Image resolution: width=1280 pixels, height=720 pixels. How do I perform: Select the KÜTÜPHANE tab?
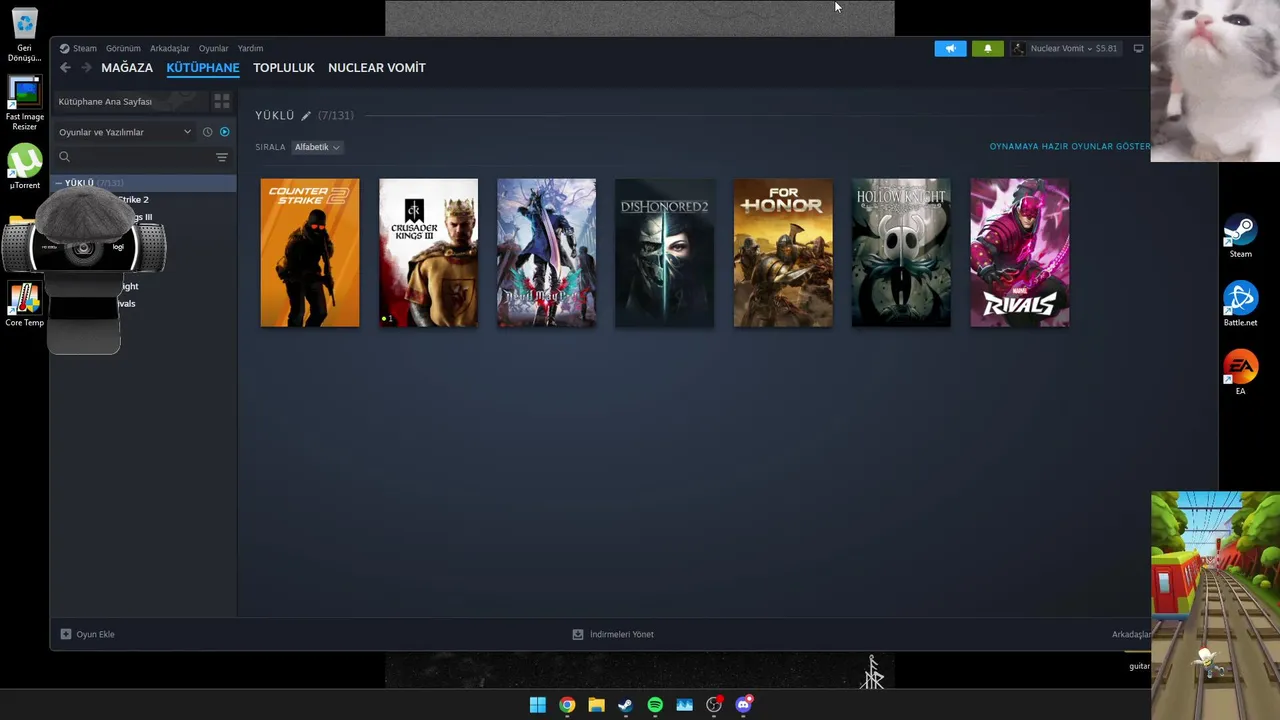[x=203, y=67]
